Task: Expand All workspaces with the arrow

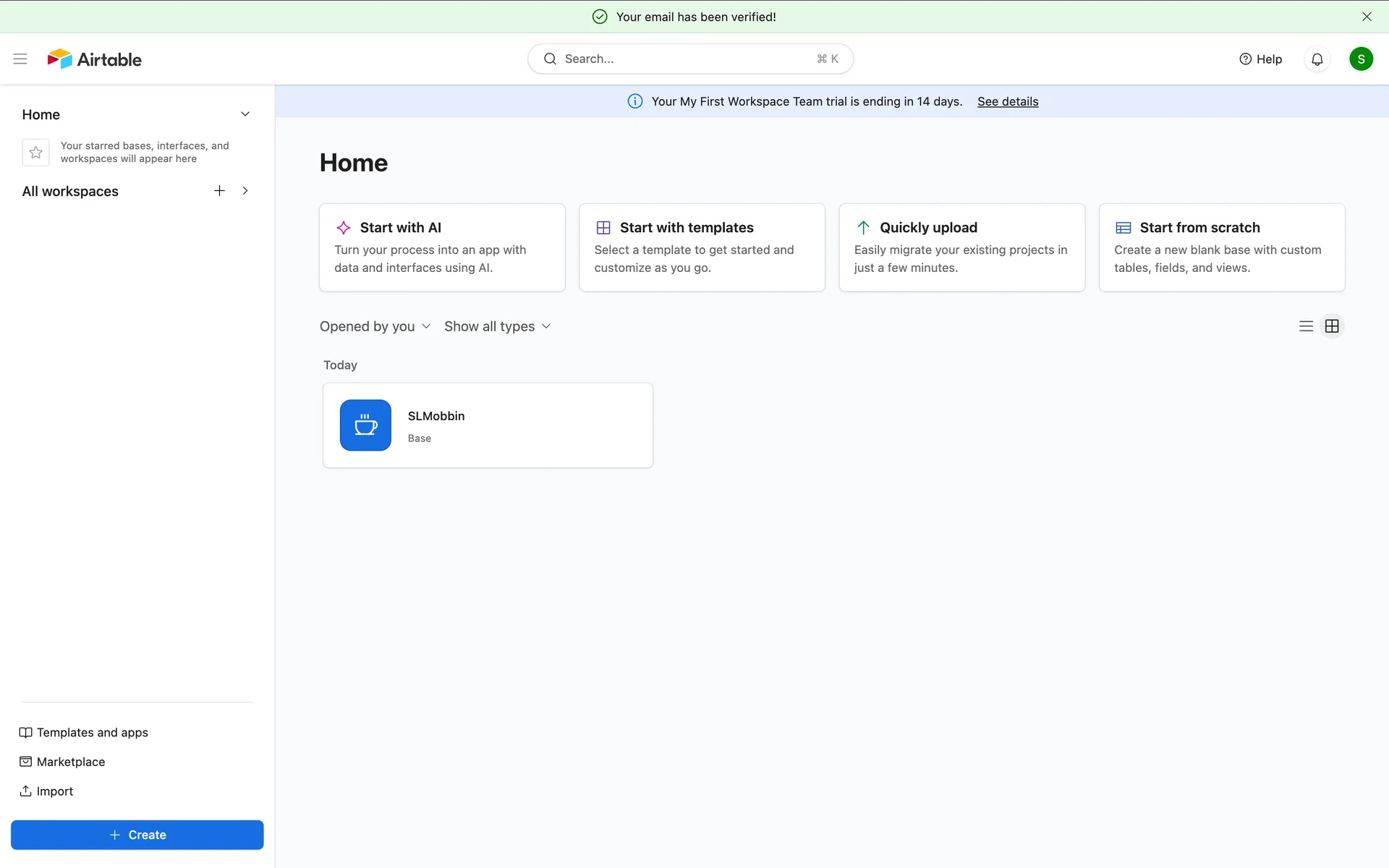Action: 245,191
